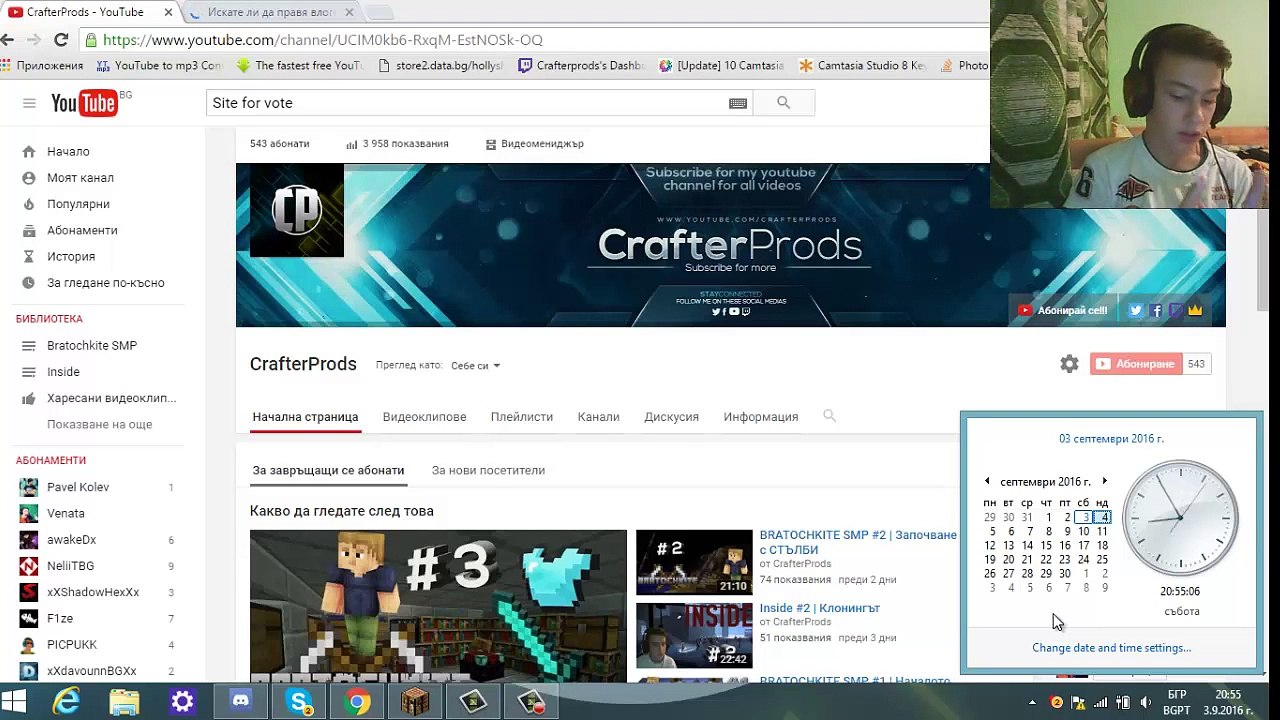Switch to the 'Искате ли да правя влог' tab
The height and width of the screenshot is (720, 1280).
[x=272, y=12]
